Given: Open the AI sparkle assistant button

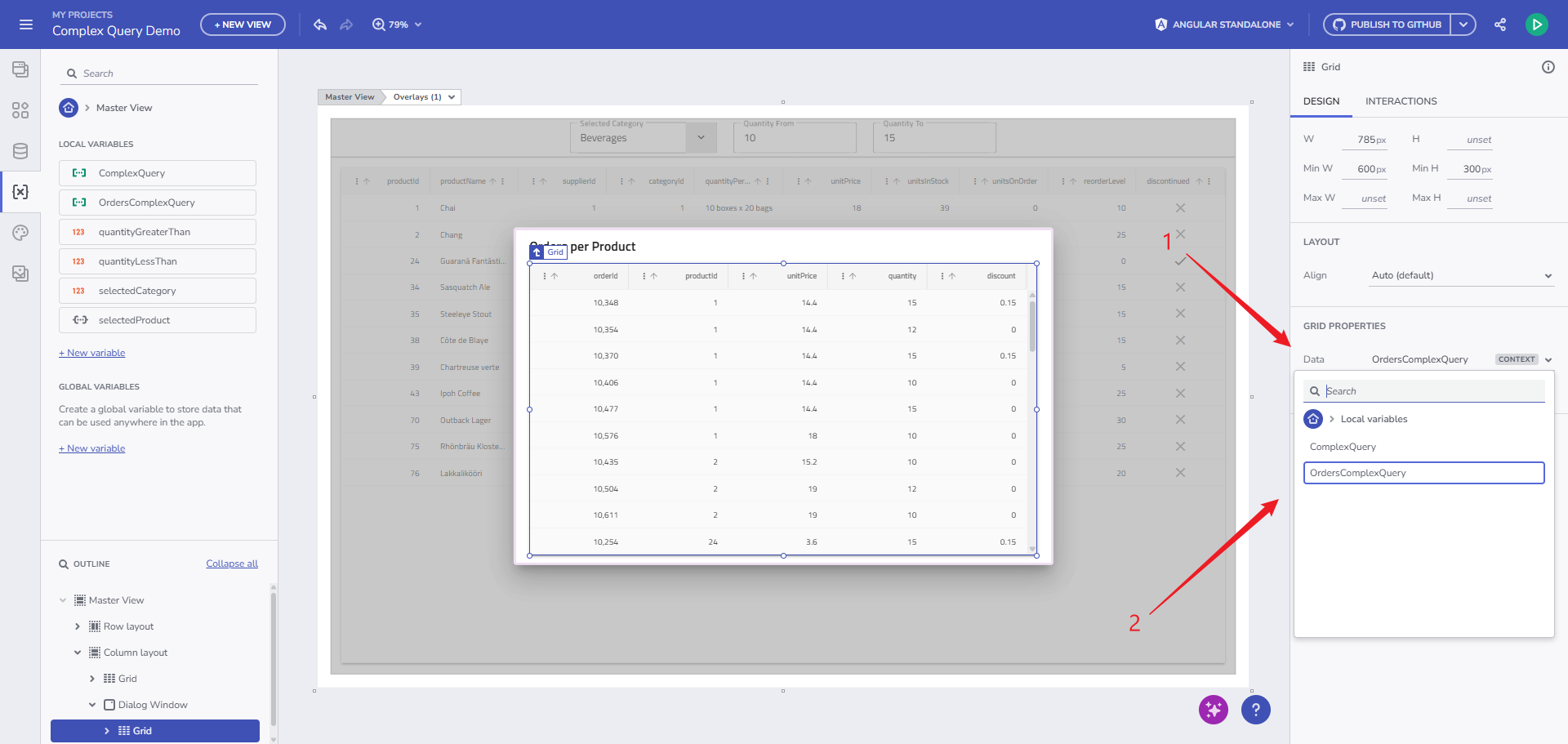Looking at the screenshot, I should [1213, 710].
